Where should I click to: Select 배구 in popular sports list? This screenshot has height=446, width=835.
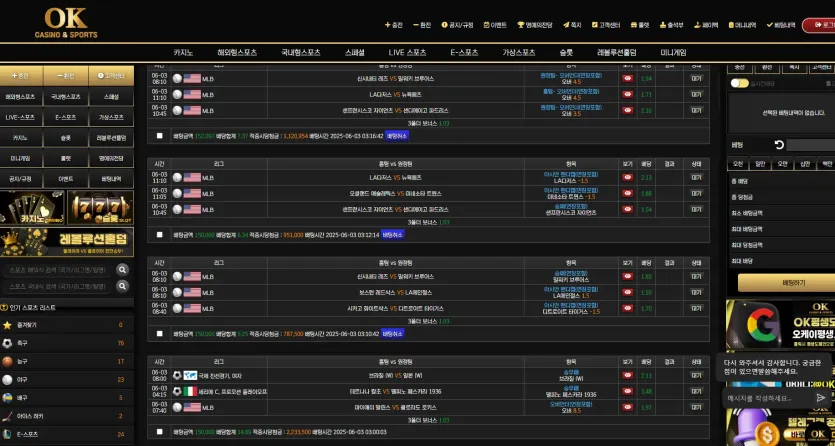[x=67, y=398]
